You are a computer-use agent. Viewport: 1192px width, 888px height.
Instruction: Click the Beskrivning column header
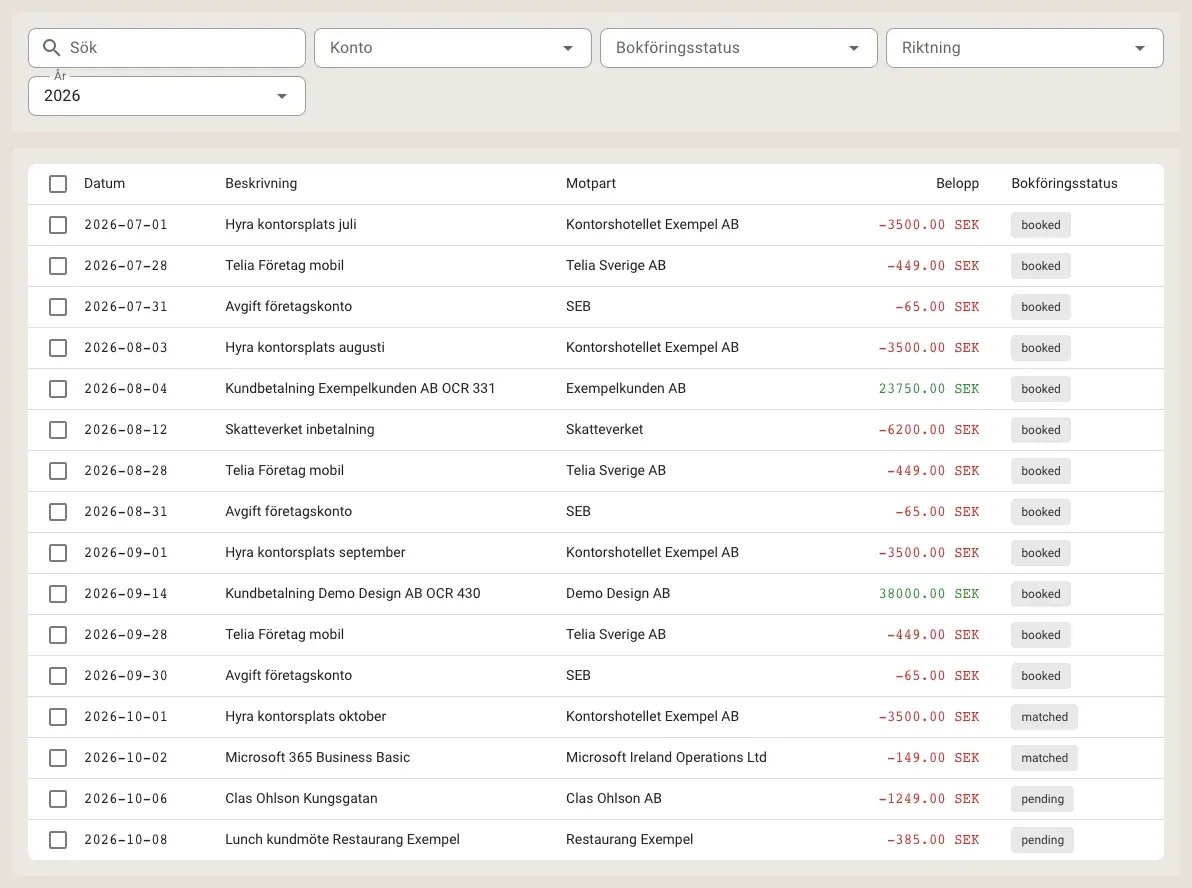pyautogui.click(x=261, y=183)
